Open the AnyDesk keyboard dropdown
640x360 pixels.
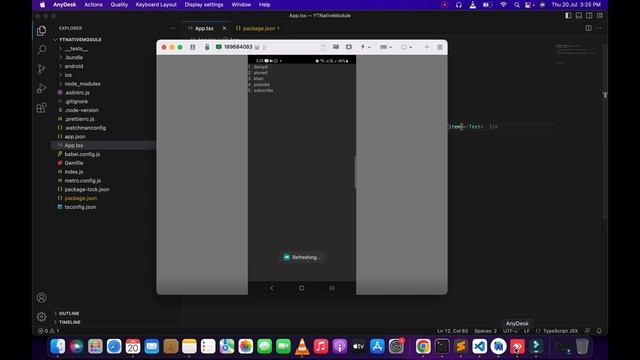pyautogui.click(x=386, y=47)
